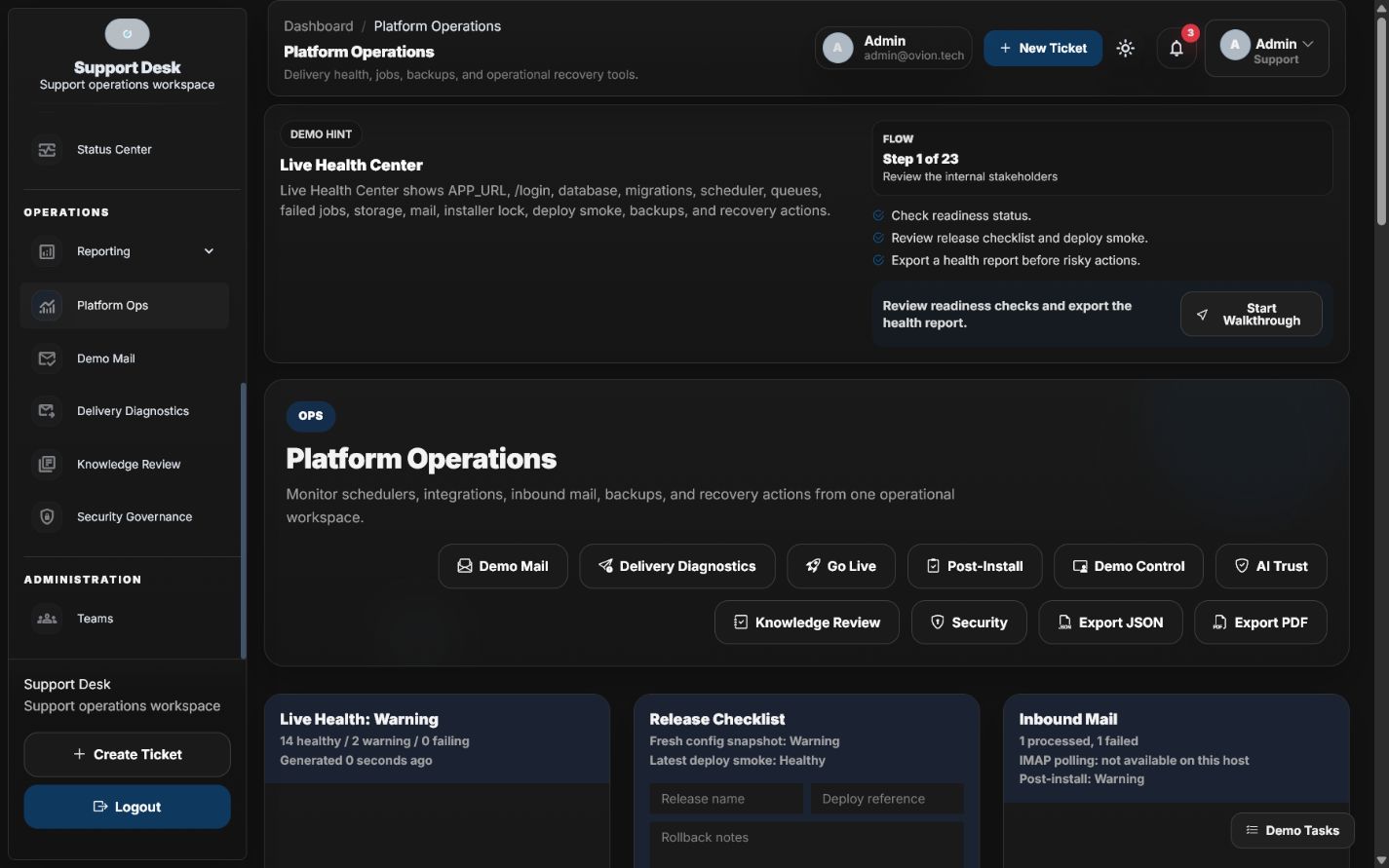Click the list icon on Demo Tasks
Viewport: 1389px width, 868px height.
click(1252, 831)
